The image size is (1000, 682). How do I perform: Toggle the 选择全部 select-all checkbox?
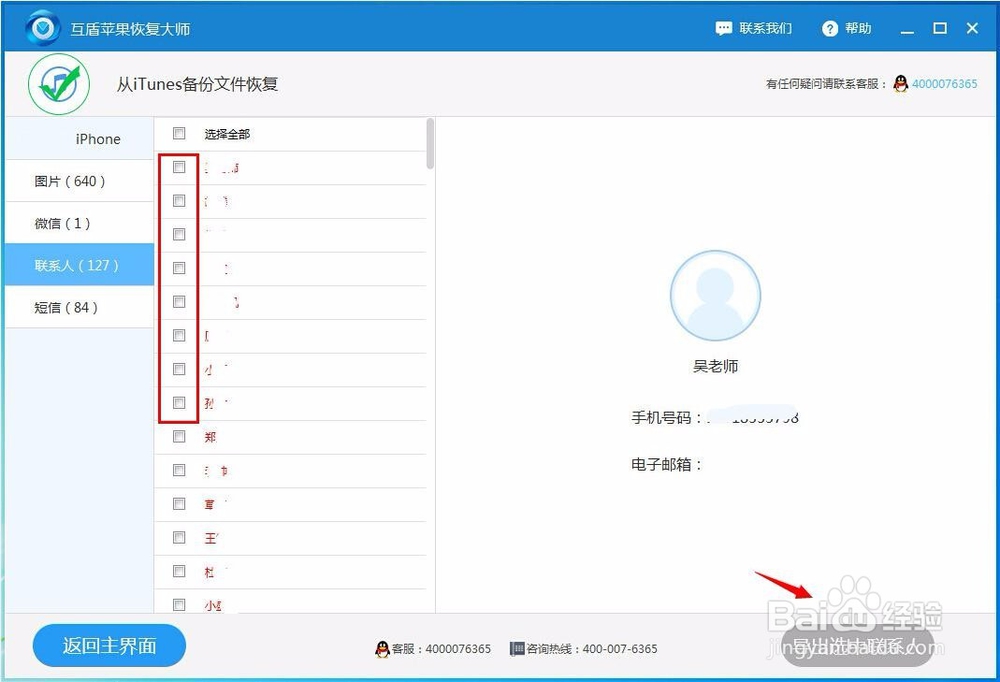pos(179,133)
